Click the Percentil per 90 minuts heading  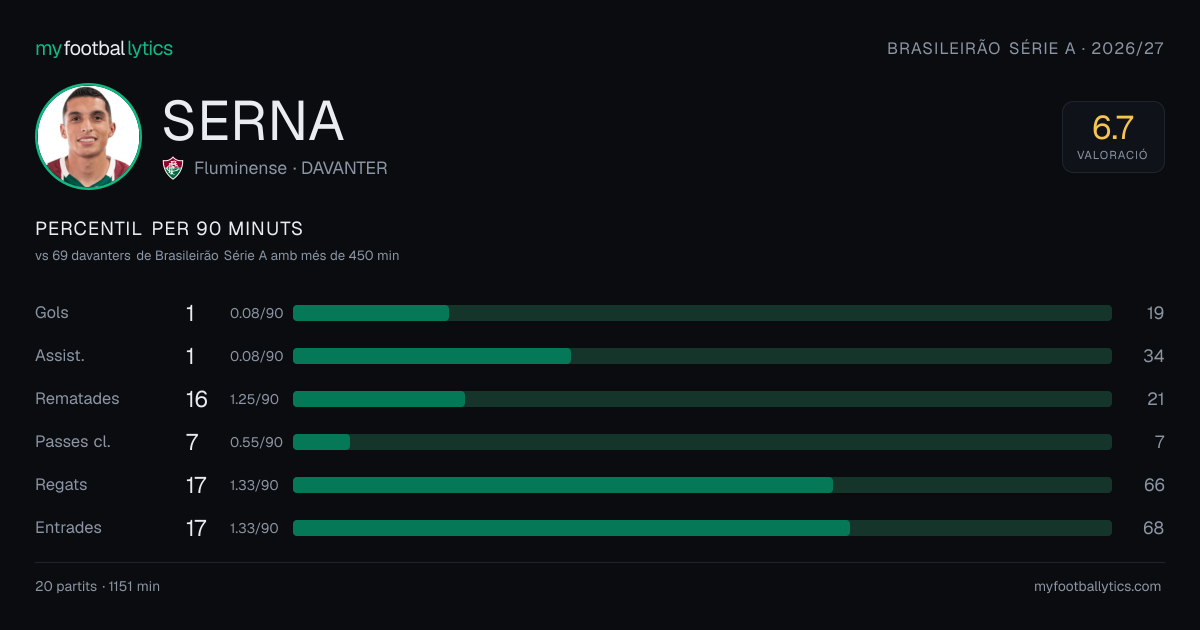pos(169,229)
